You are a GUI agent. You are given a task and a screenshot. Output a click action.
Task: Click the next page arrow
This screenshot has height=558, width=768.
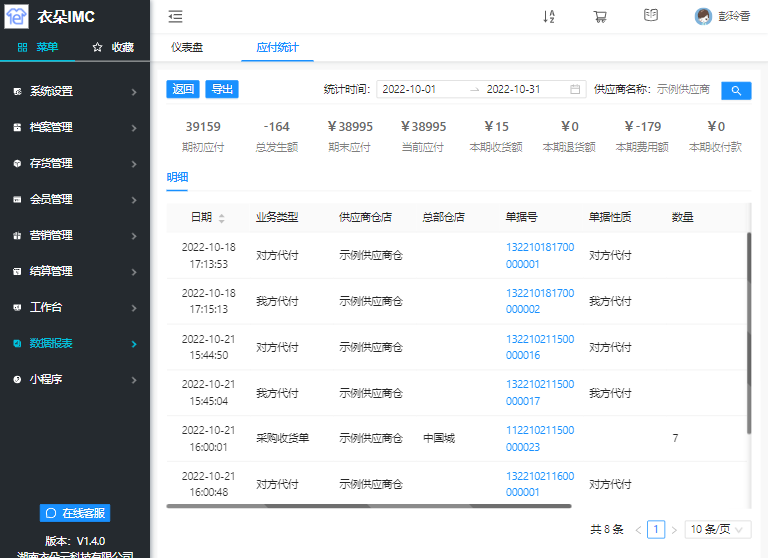(x=674, y=530)
